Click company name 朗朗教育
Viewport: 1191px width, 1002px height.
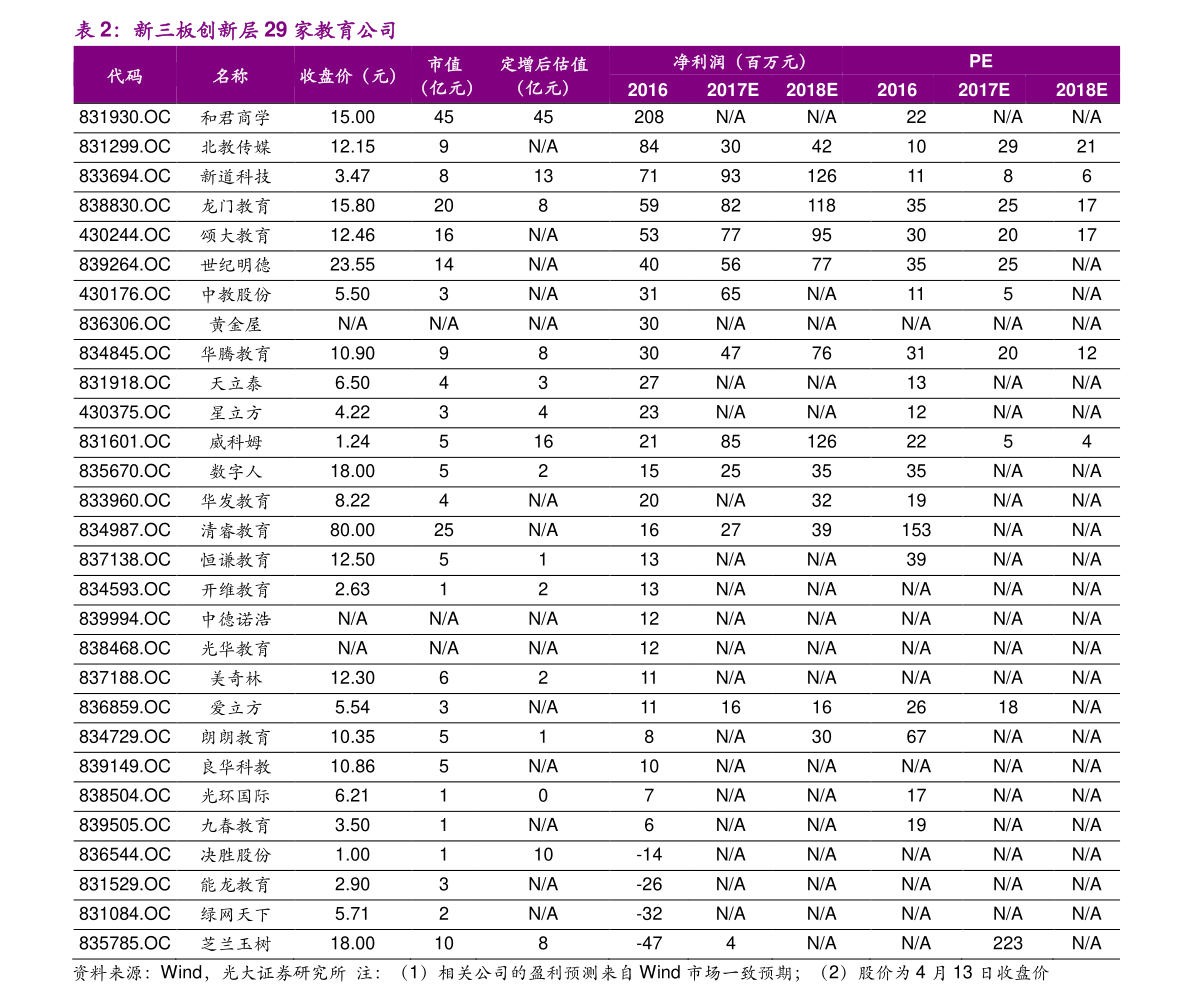point(235,737)
